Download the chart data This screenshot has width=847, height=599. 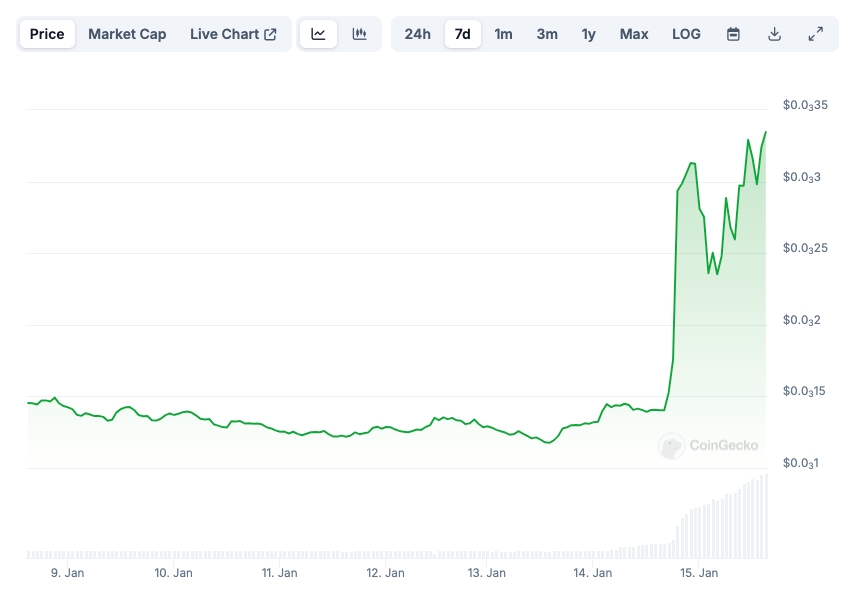(x=774, y=34)
